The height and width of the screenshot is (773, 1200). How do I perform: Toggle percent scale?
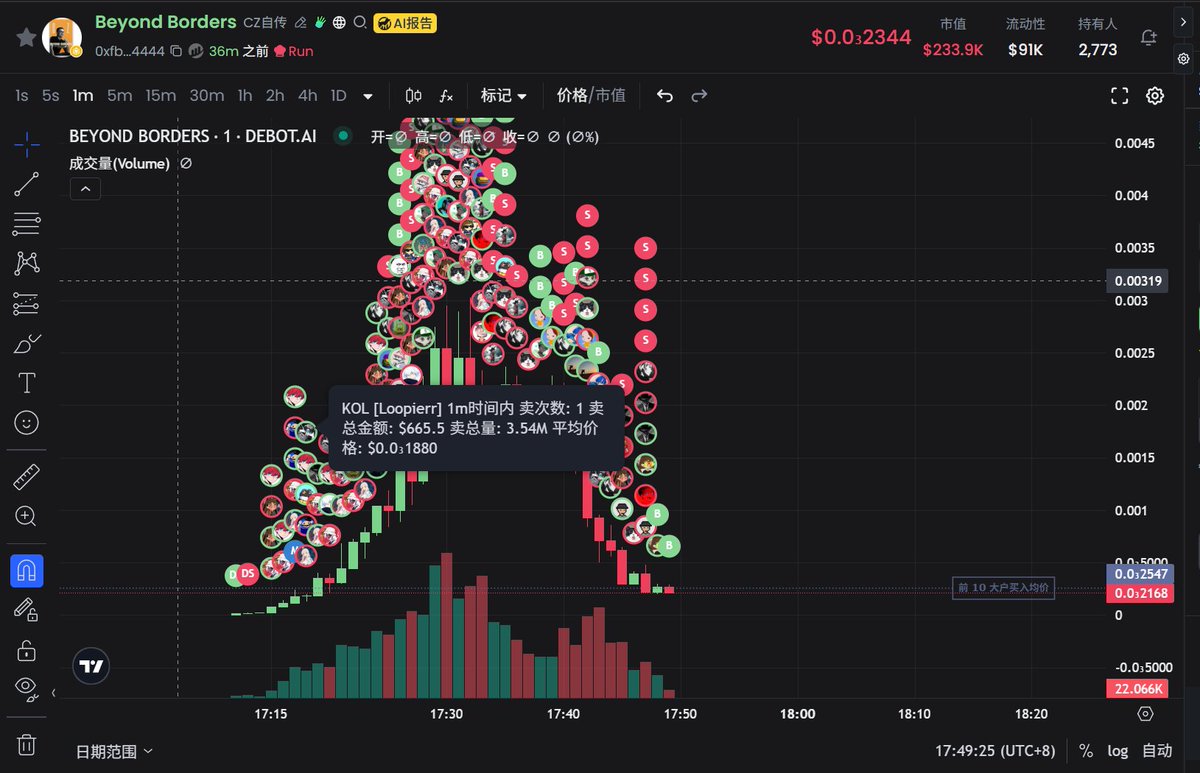coord(1086,751)
